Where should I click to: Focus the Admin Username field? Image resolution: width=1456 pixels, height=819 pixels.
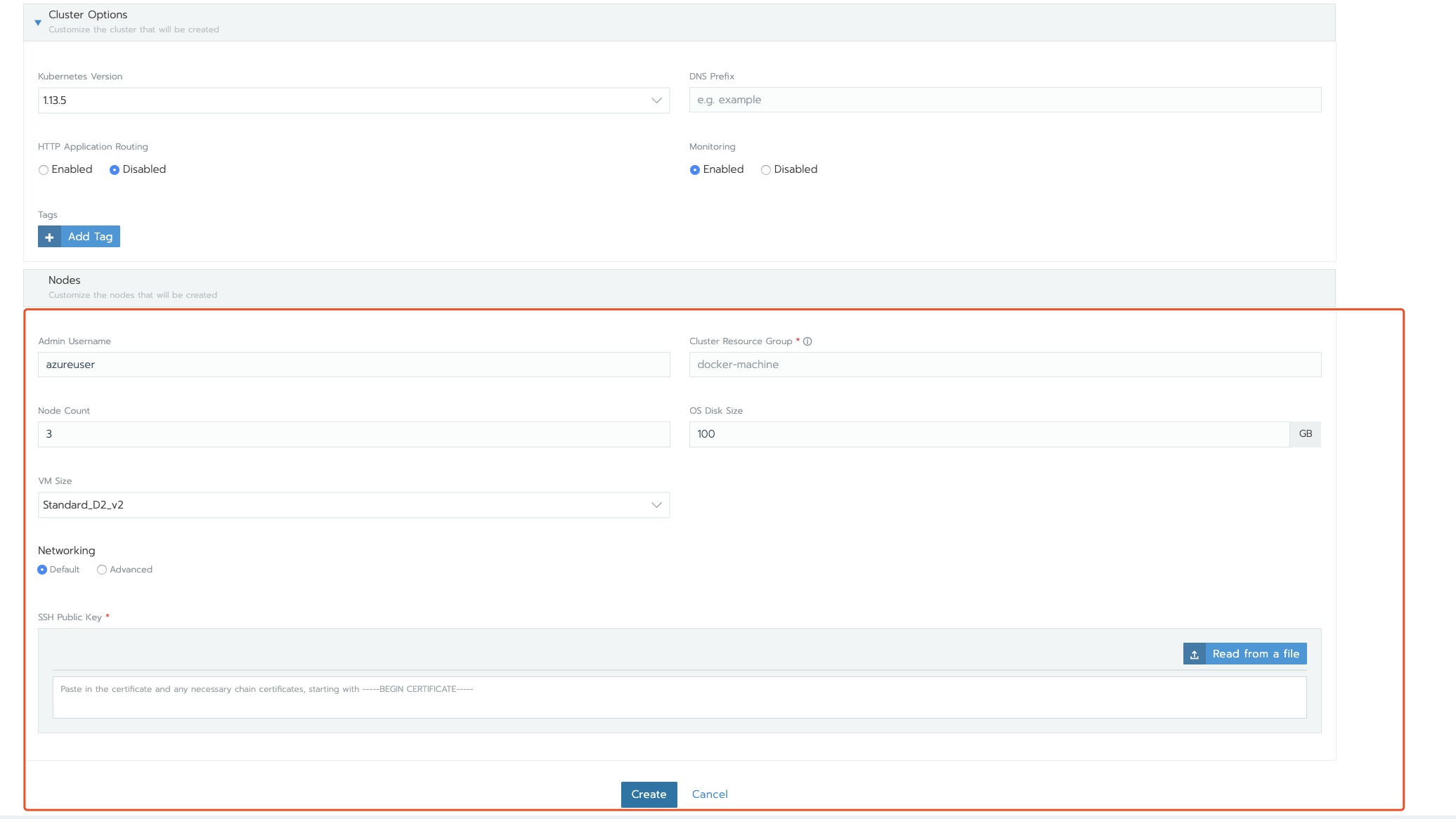(353, 365)
